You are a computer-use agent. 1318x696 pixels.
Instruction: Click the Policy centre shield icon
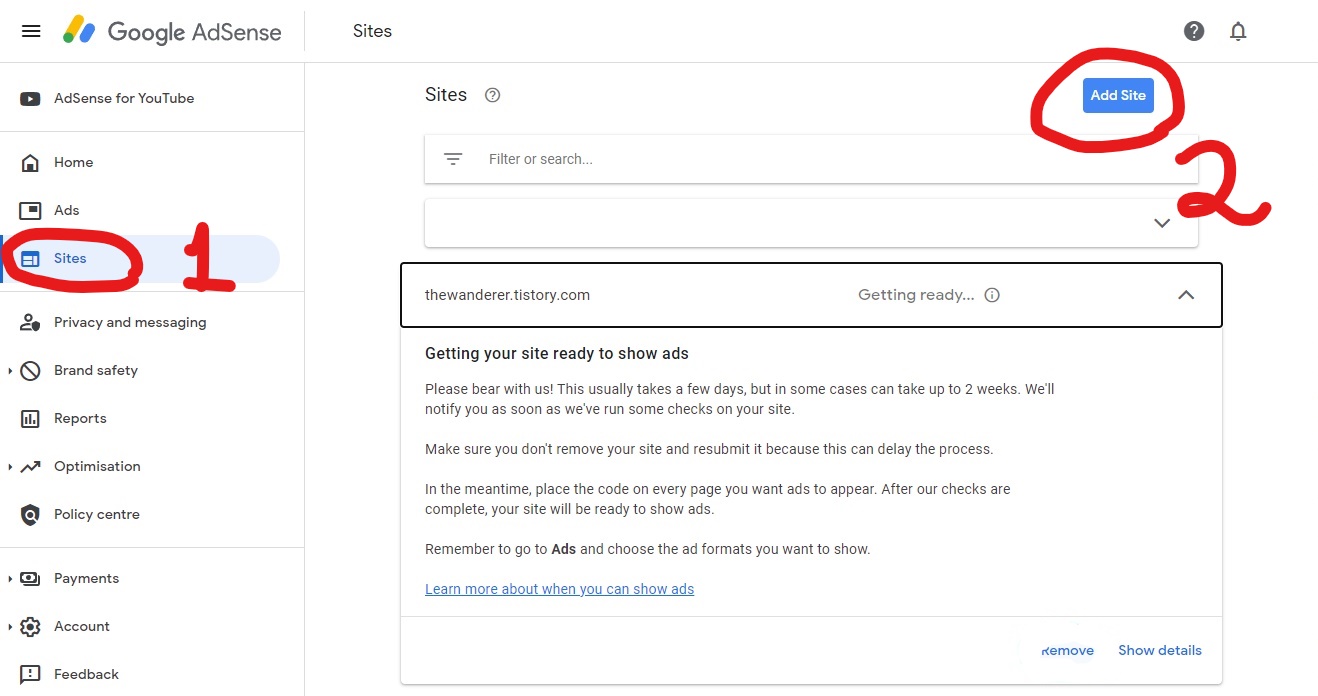31,515
